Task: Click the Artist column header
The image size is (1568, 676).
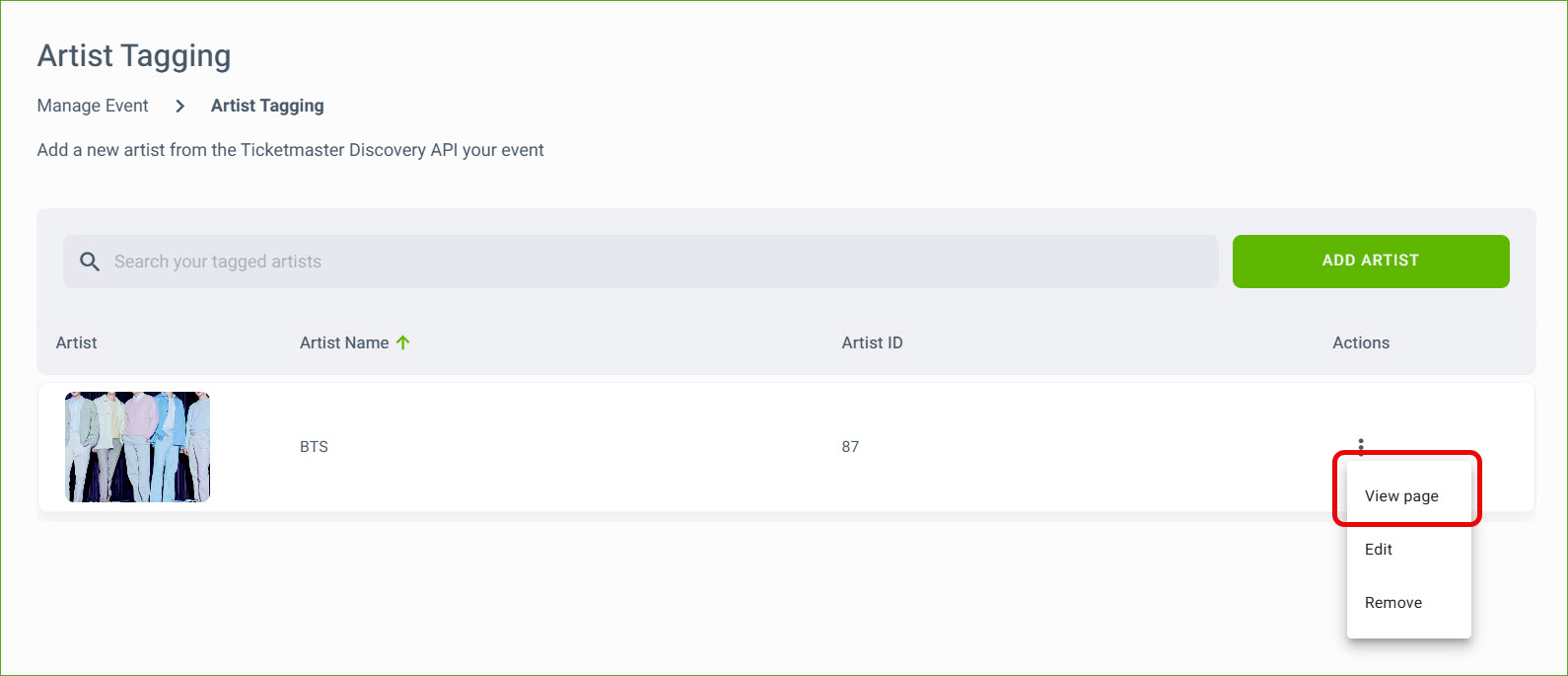Action: tap(76, 342)
